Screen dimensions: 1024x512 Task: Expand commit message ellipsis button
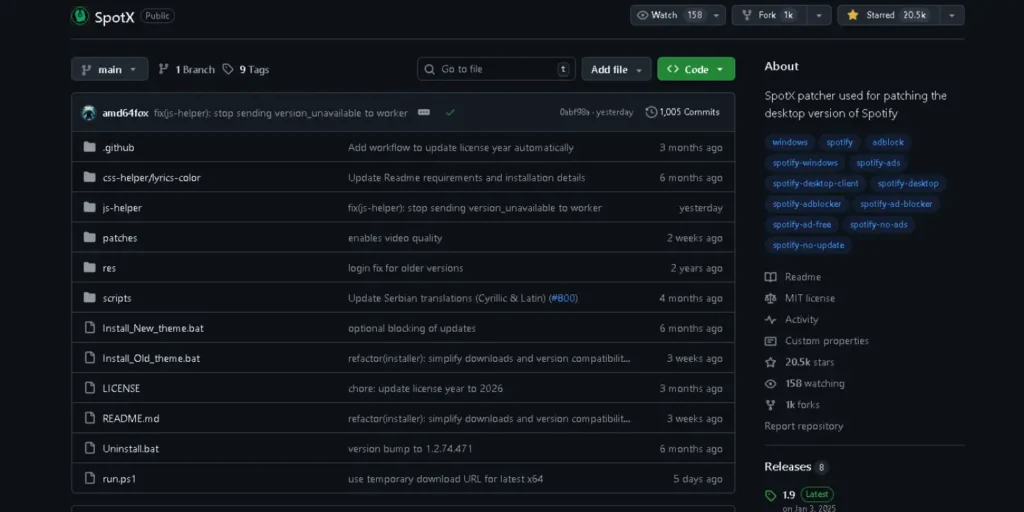(424, 112)
